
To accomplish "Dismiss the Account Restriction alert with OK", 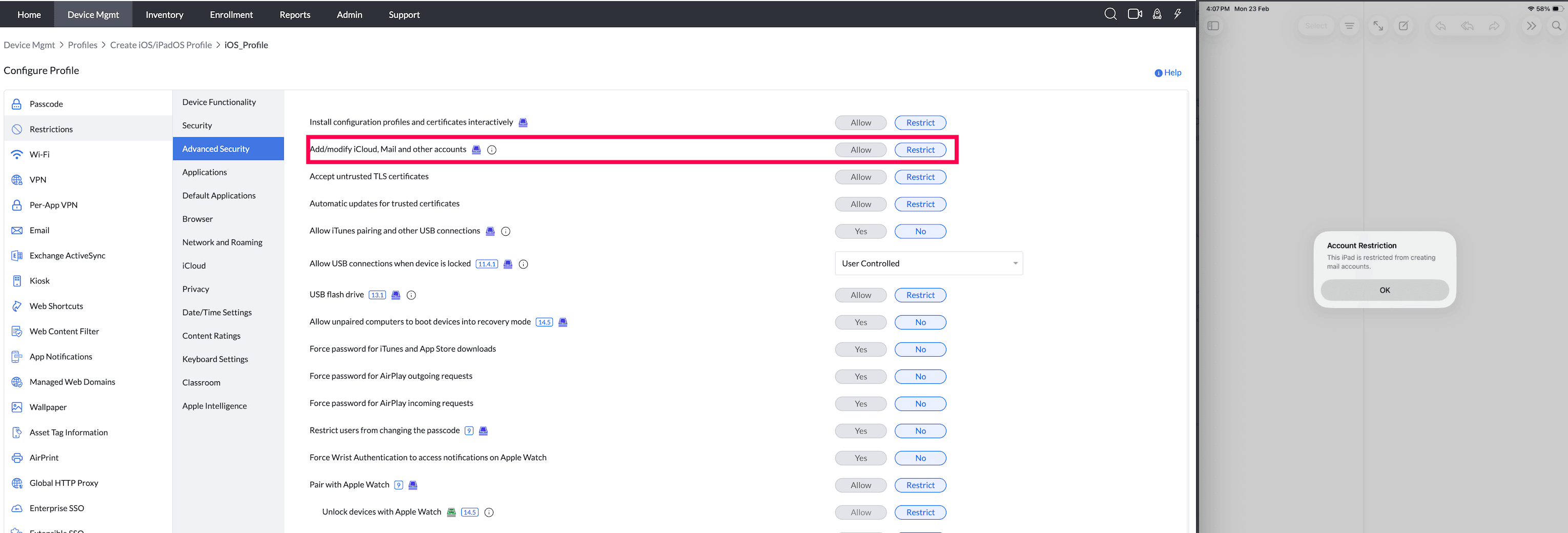I will 1384,290.
